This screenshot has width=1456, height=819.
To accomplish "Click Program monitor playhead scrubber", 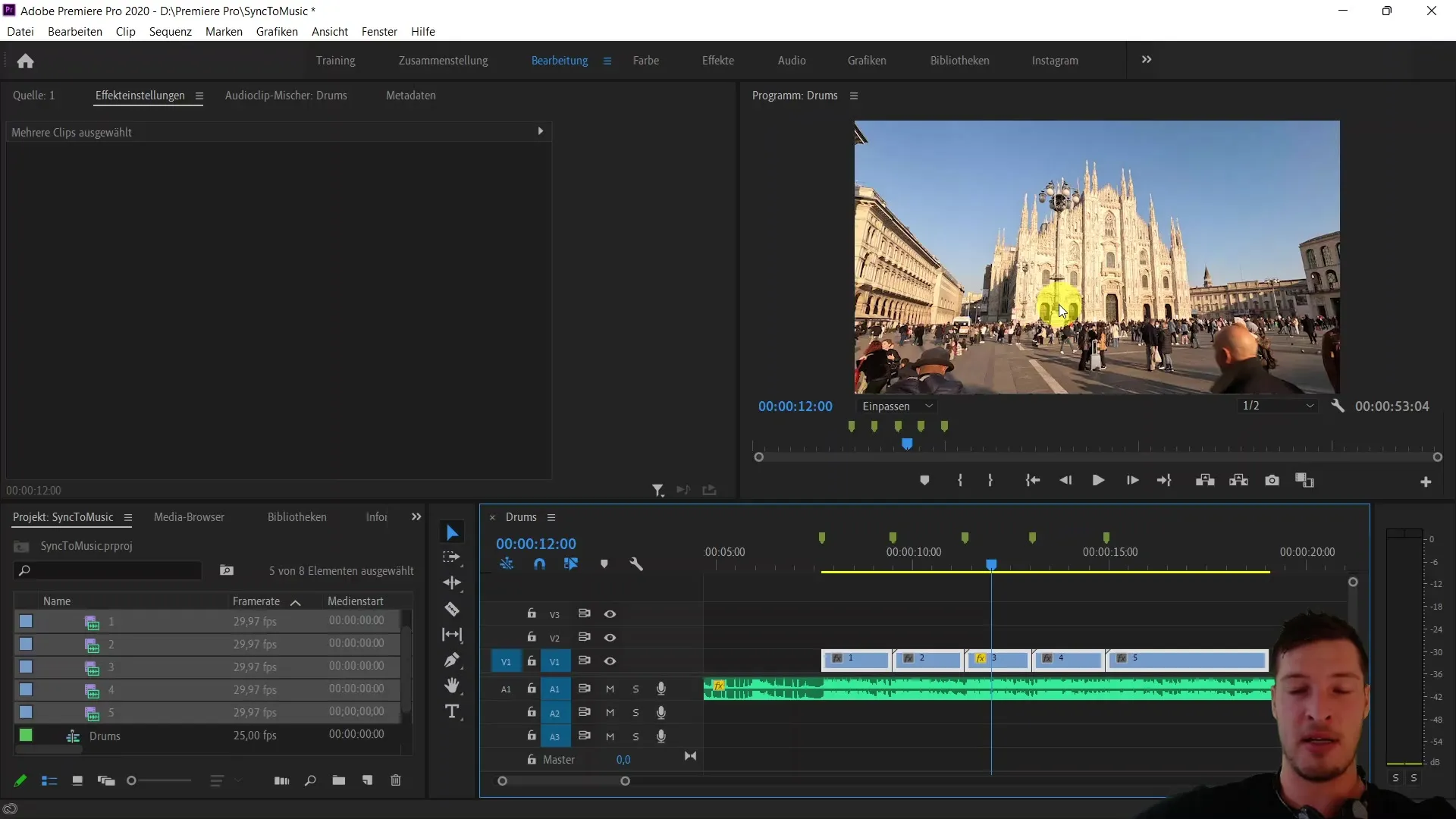I will pyautogui.click(x=907, y=444).
